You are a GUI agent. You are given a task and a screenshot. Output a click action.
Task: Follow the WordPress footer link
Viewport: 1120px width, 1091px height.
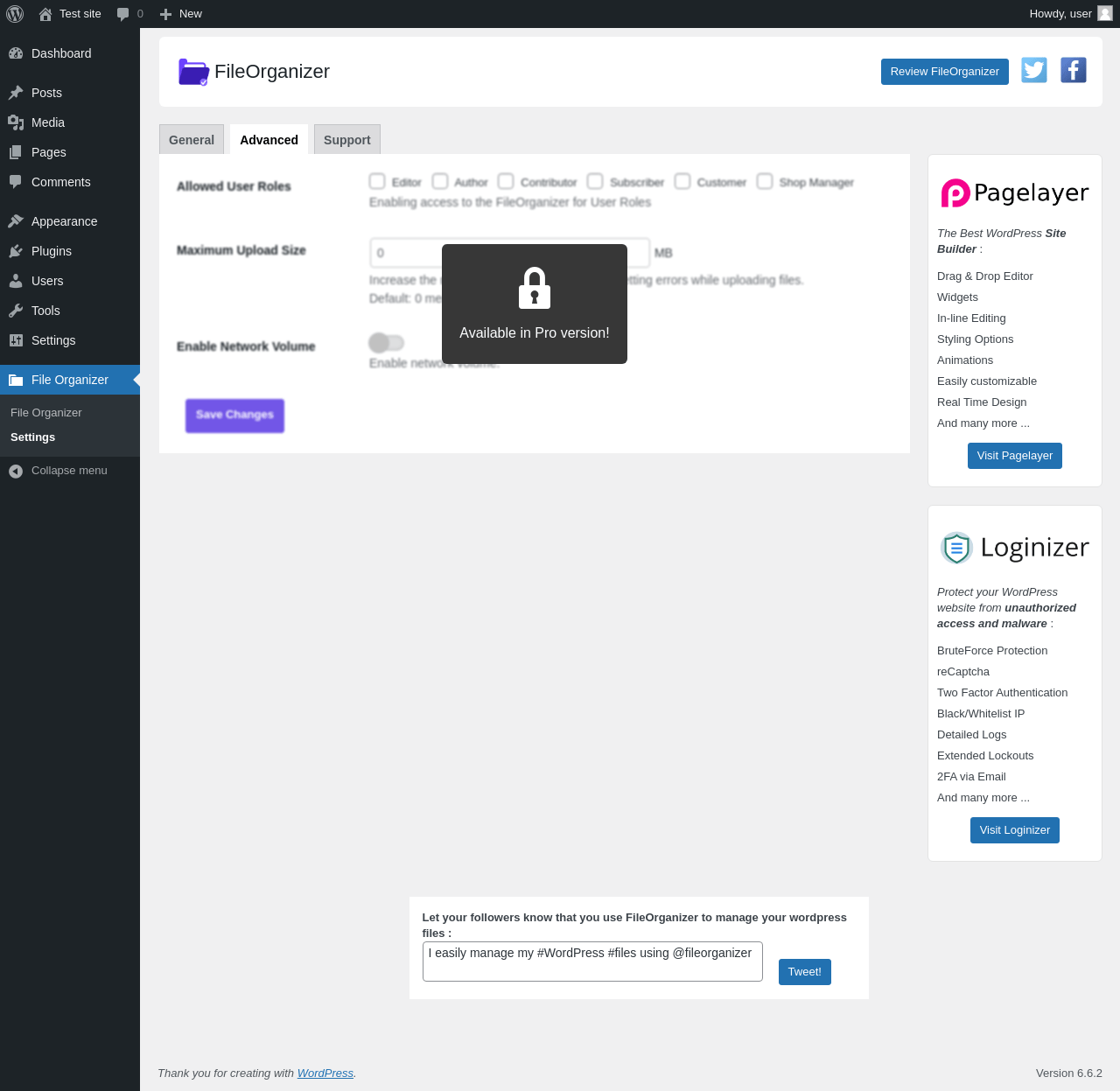[325, 1074]
